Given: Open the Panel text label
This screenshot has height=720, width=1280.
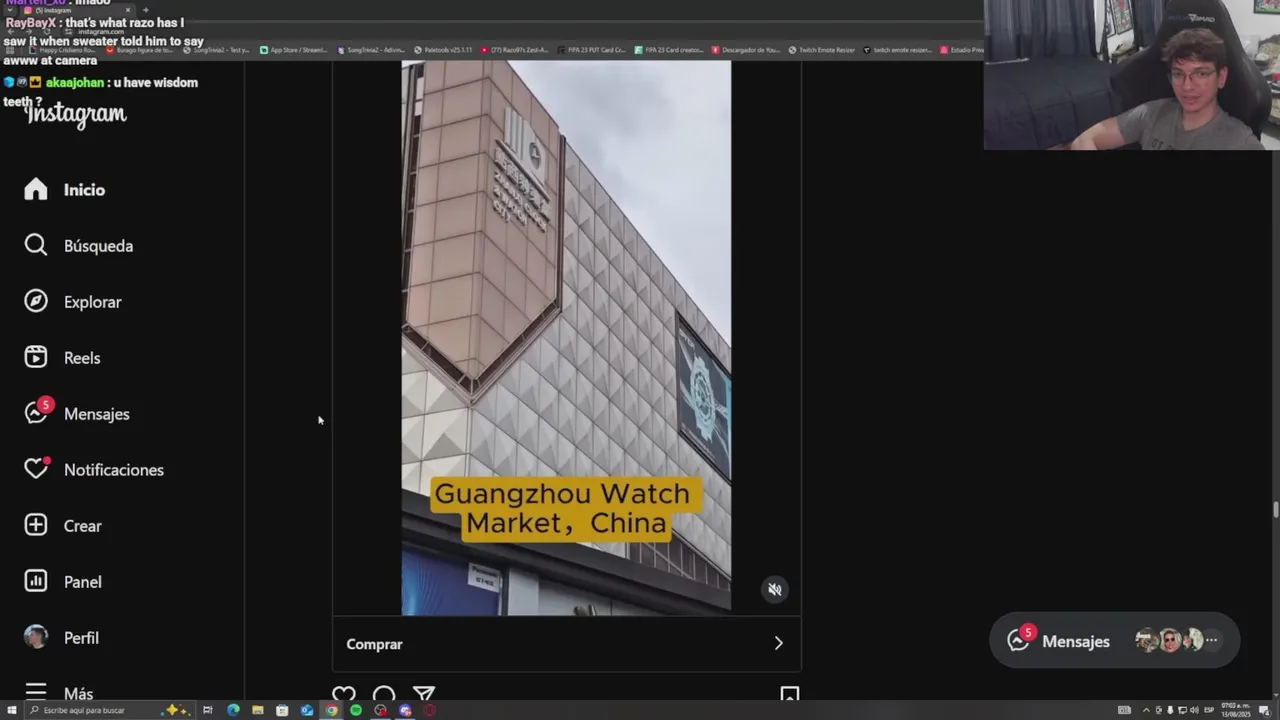Looking at the screenshot, I should [x=83, y=582].
